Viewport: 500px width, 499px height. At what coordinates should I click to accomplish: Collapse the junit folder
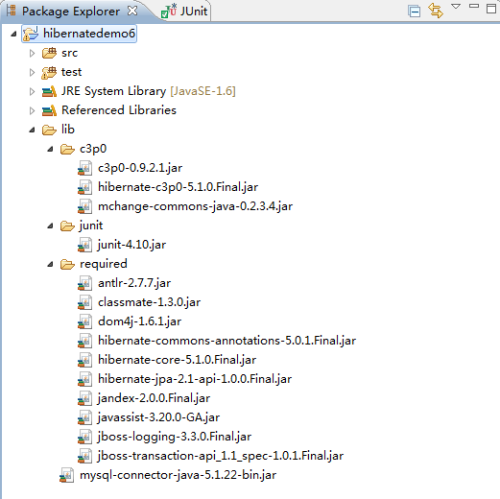click(50, 226)
